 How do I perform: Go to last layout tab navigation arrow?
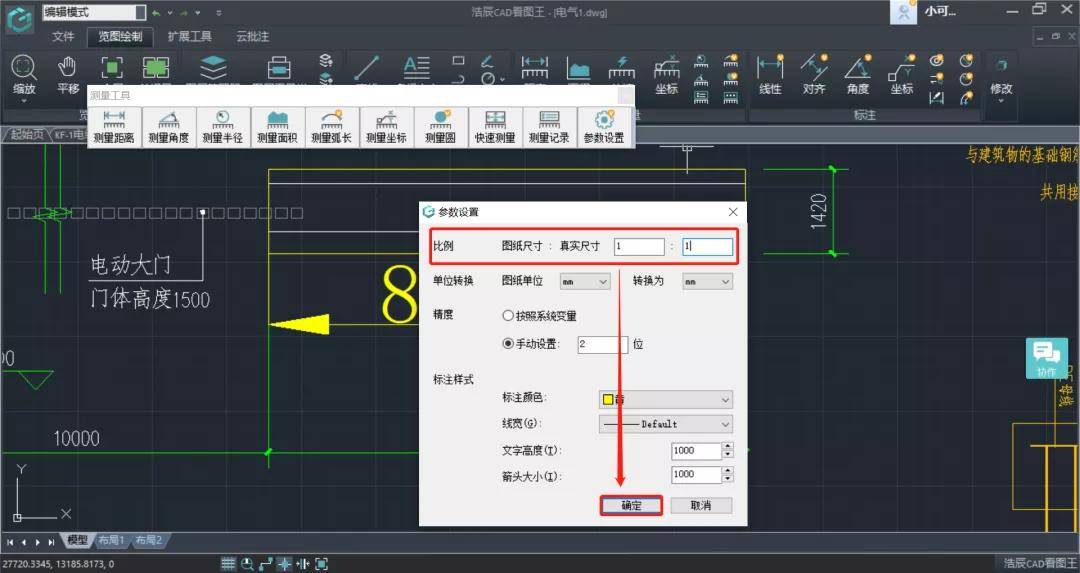coord(50,543)
